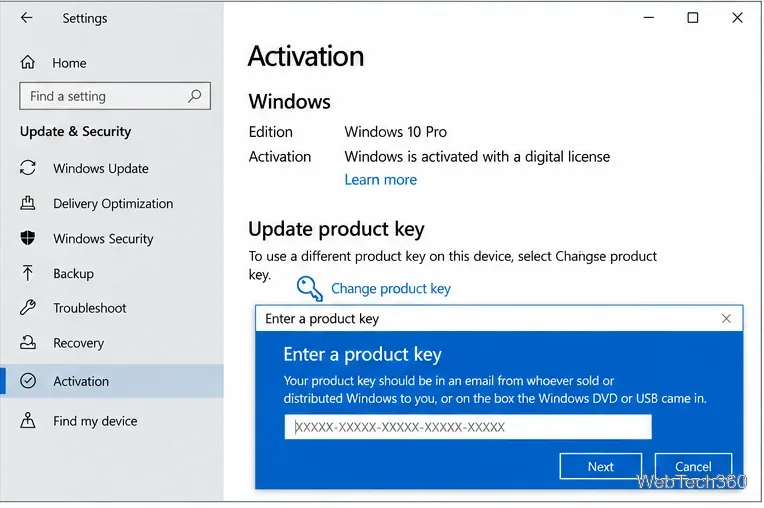Select the Activation sidebar entry
The height and width of the screenshot is (508, 764).
click(112, 381)
